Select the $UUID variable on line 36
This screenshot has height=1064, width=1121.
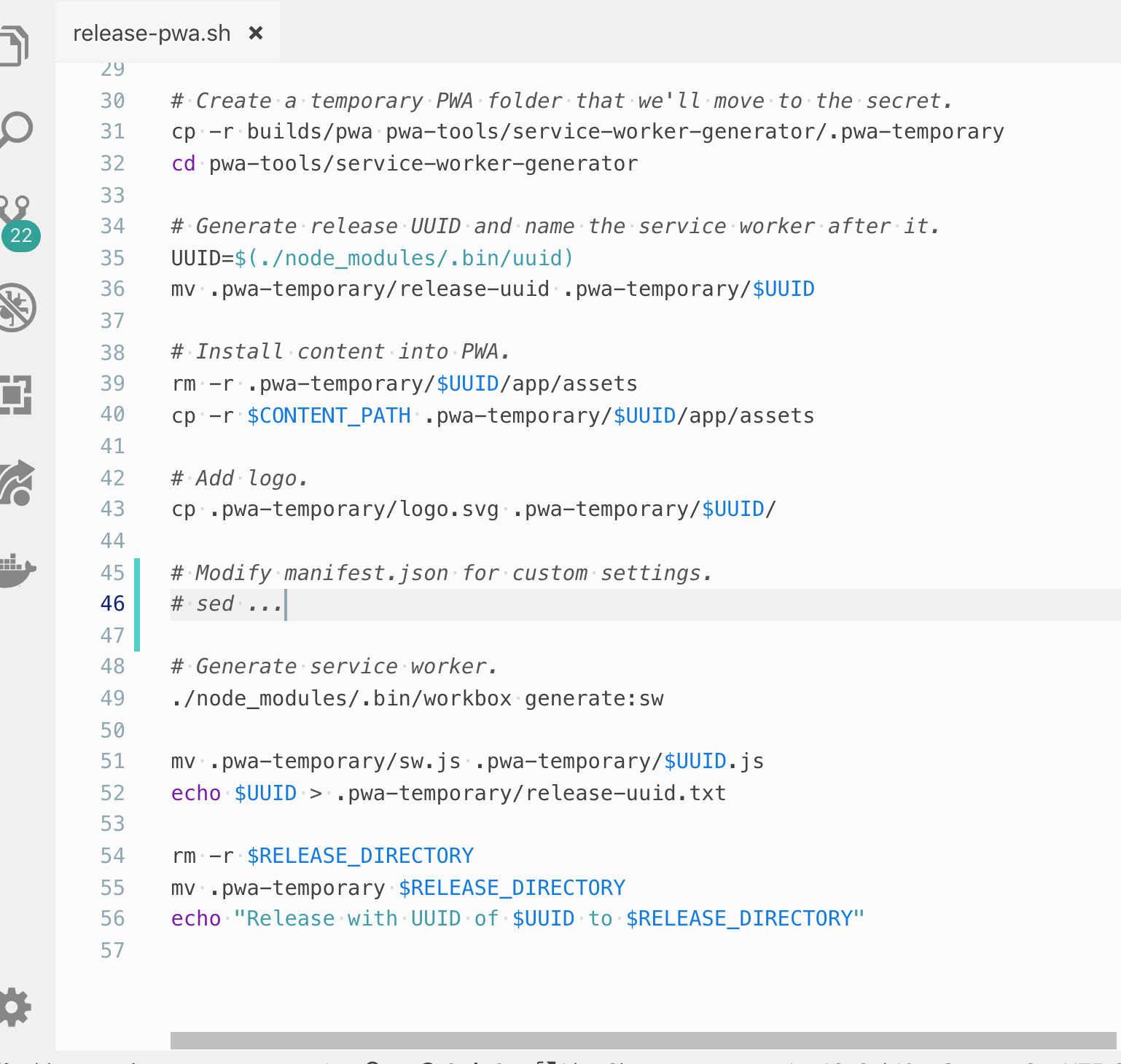tap(784, 289)
